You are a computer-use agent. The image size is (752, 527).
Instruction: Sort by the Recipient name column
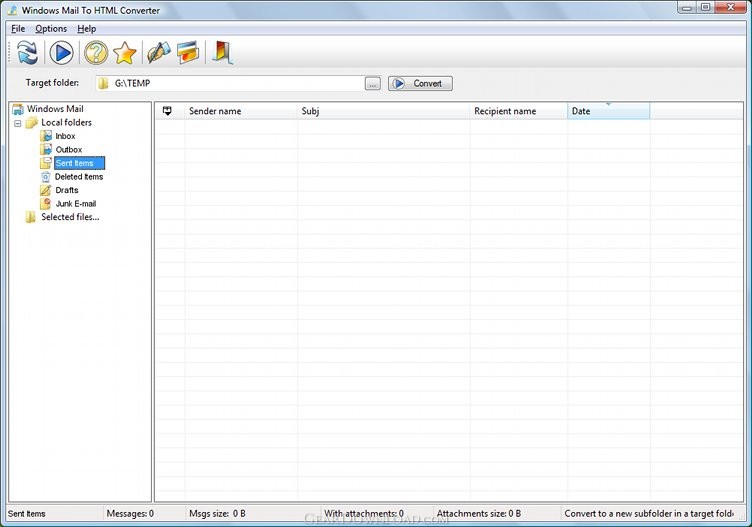pos(518,111)
